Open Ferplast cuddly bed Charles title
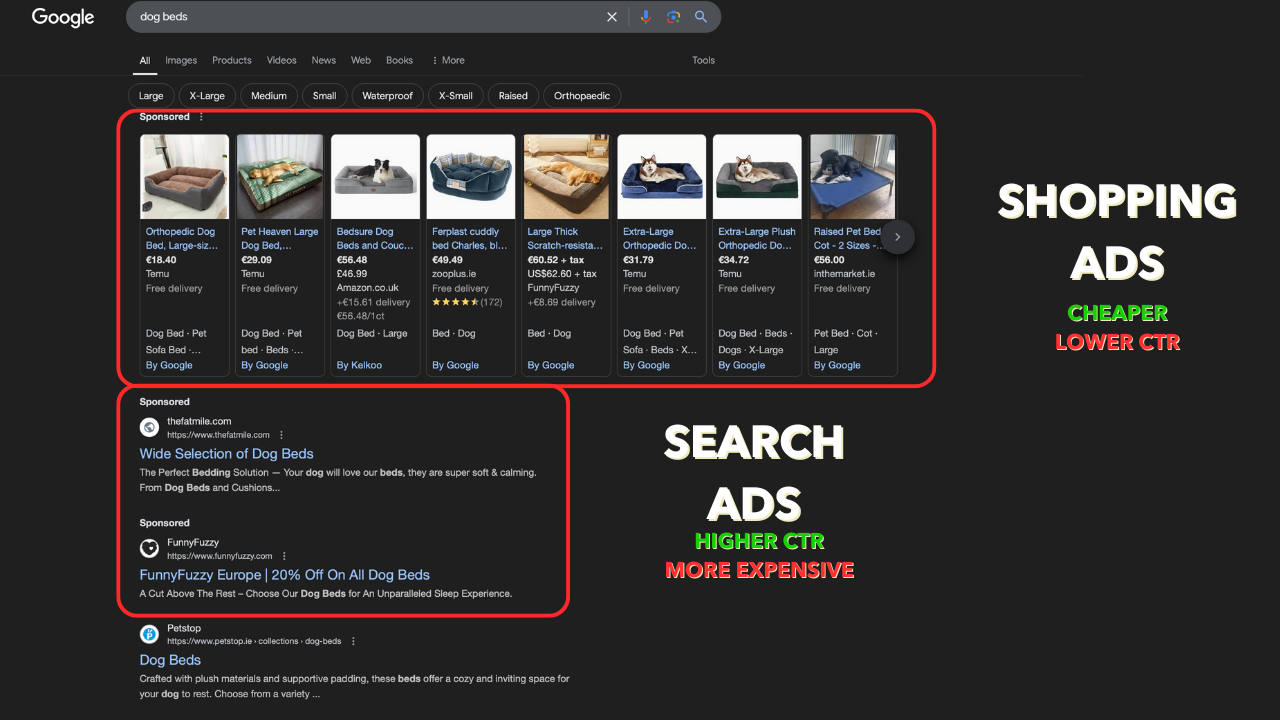 coord(470,238)
